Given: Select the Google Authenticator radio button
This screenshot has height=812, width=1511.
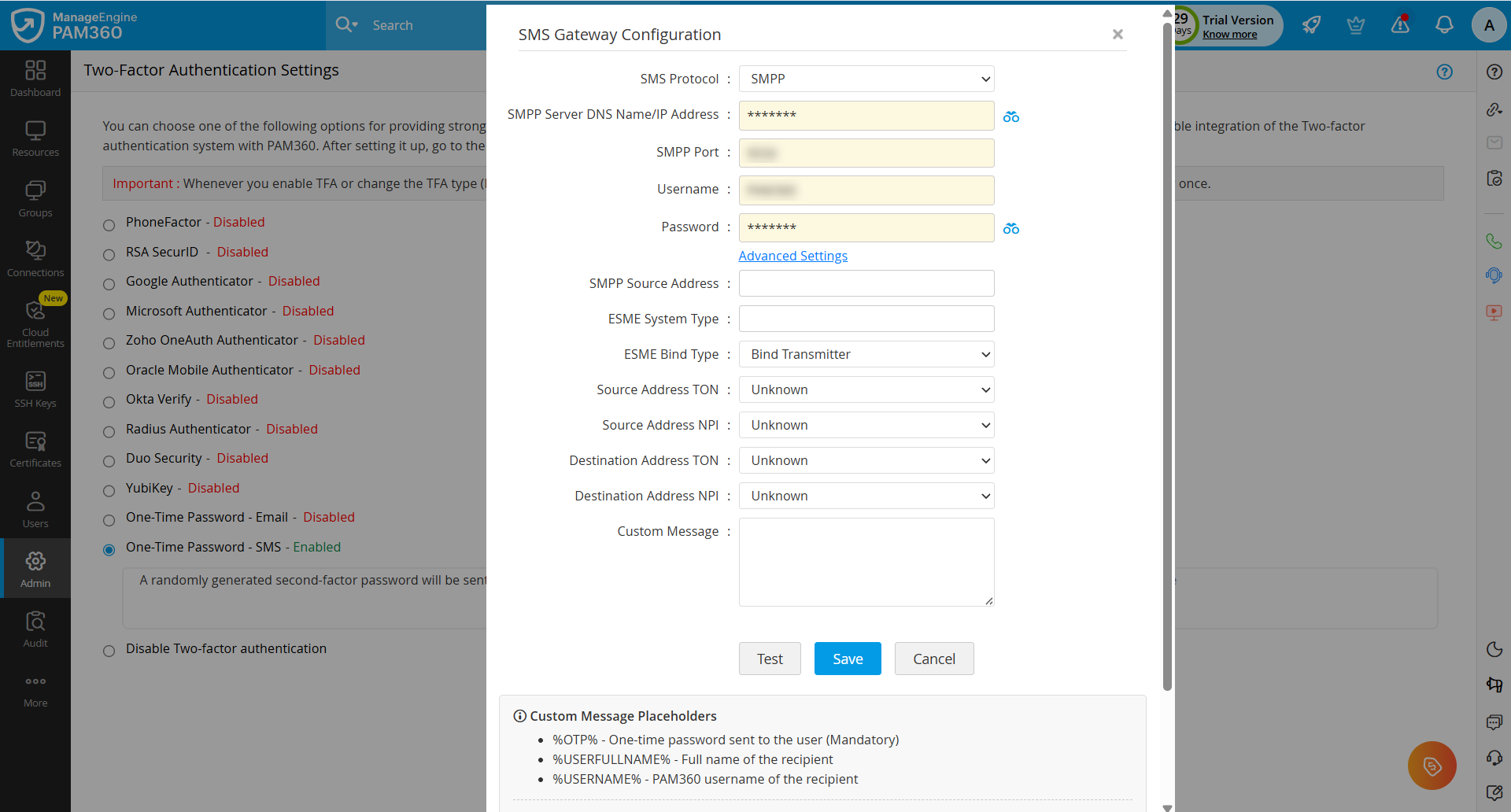Looking at the screenshot, I should tap(109, 283).
